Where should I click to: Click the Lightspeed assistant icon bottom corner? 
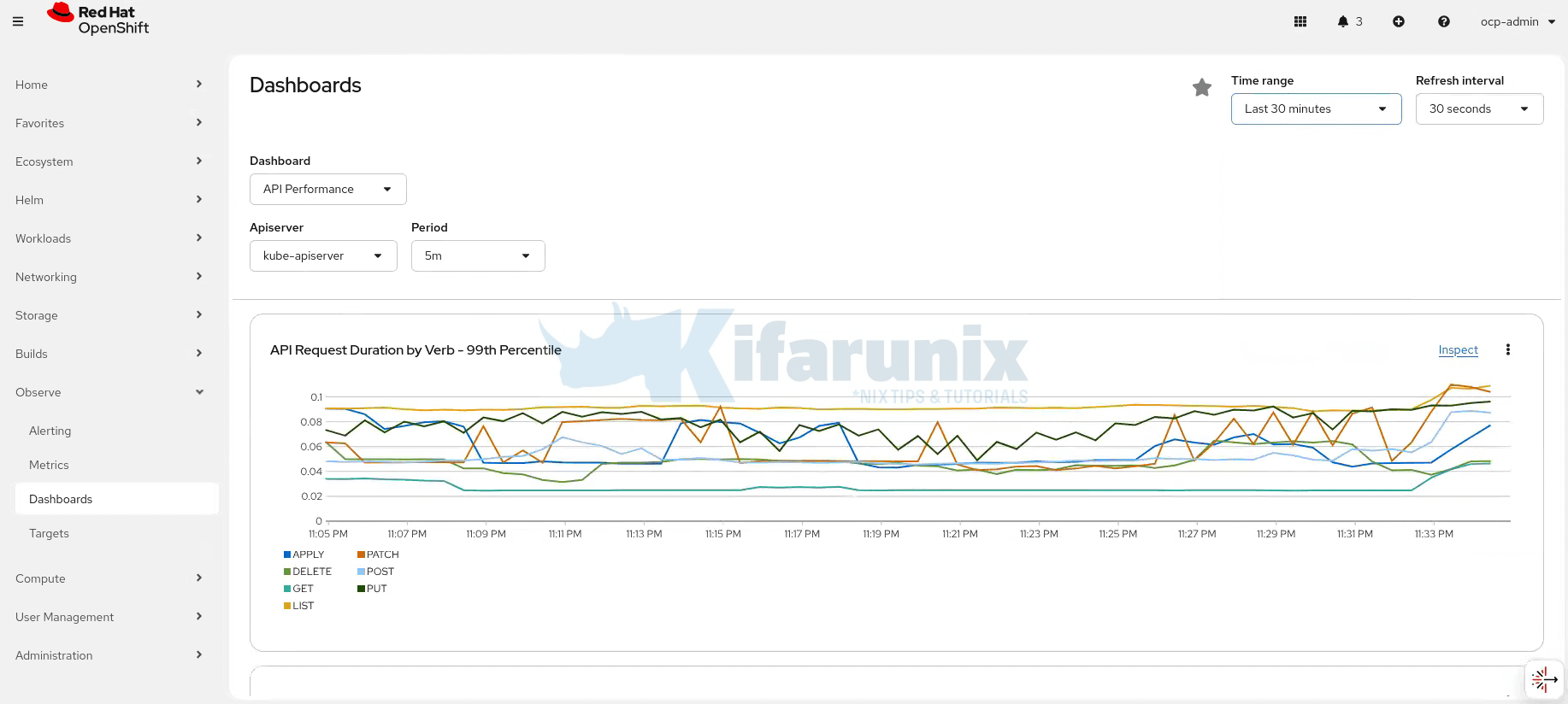tap(1544, 680)
